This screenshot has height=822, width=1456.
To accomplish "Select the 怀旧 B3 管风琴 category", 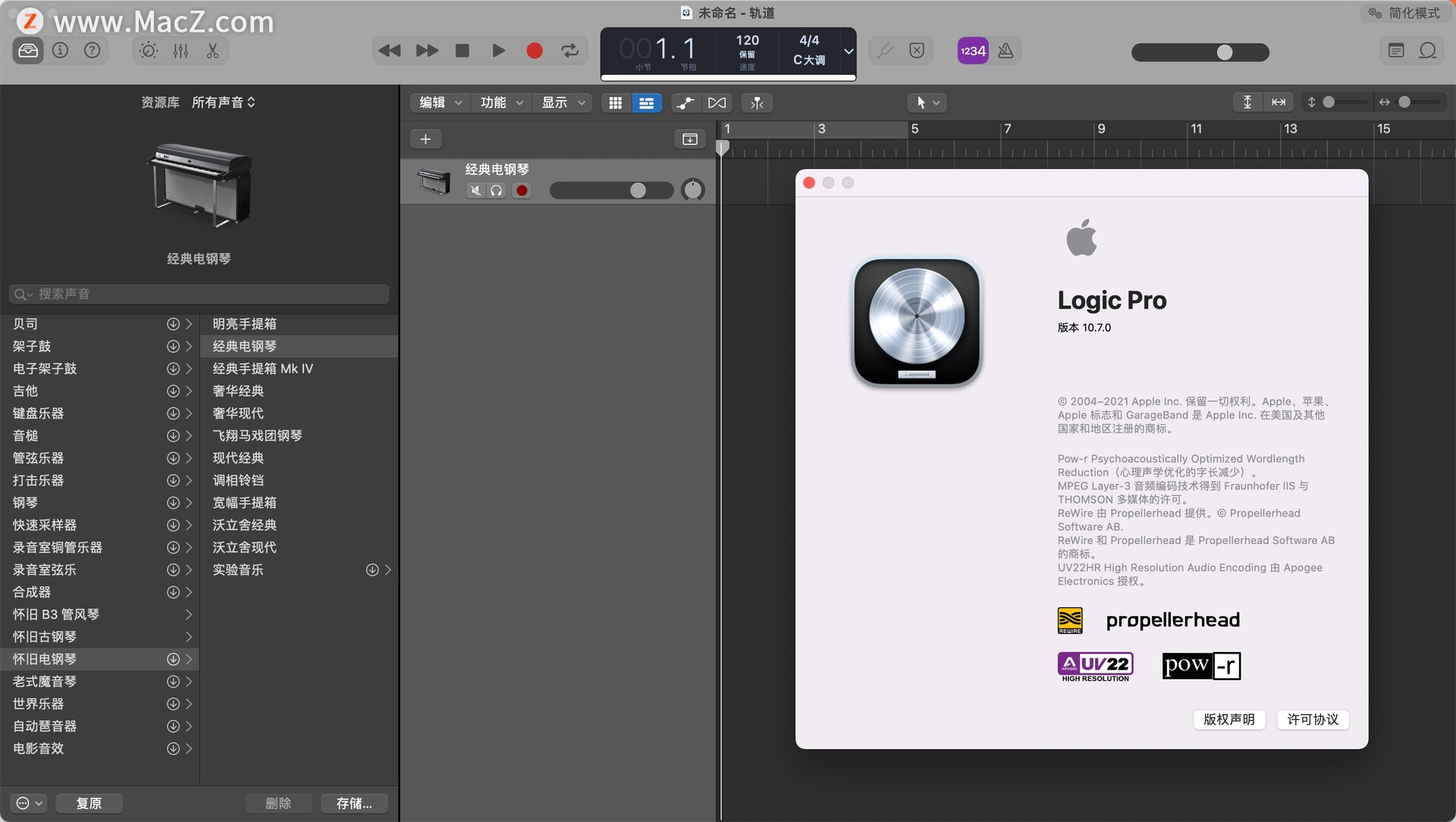I will click(x=99, y=614).
